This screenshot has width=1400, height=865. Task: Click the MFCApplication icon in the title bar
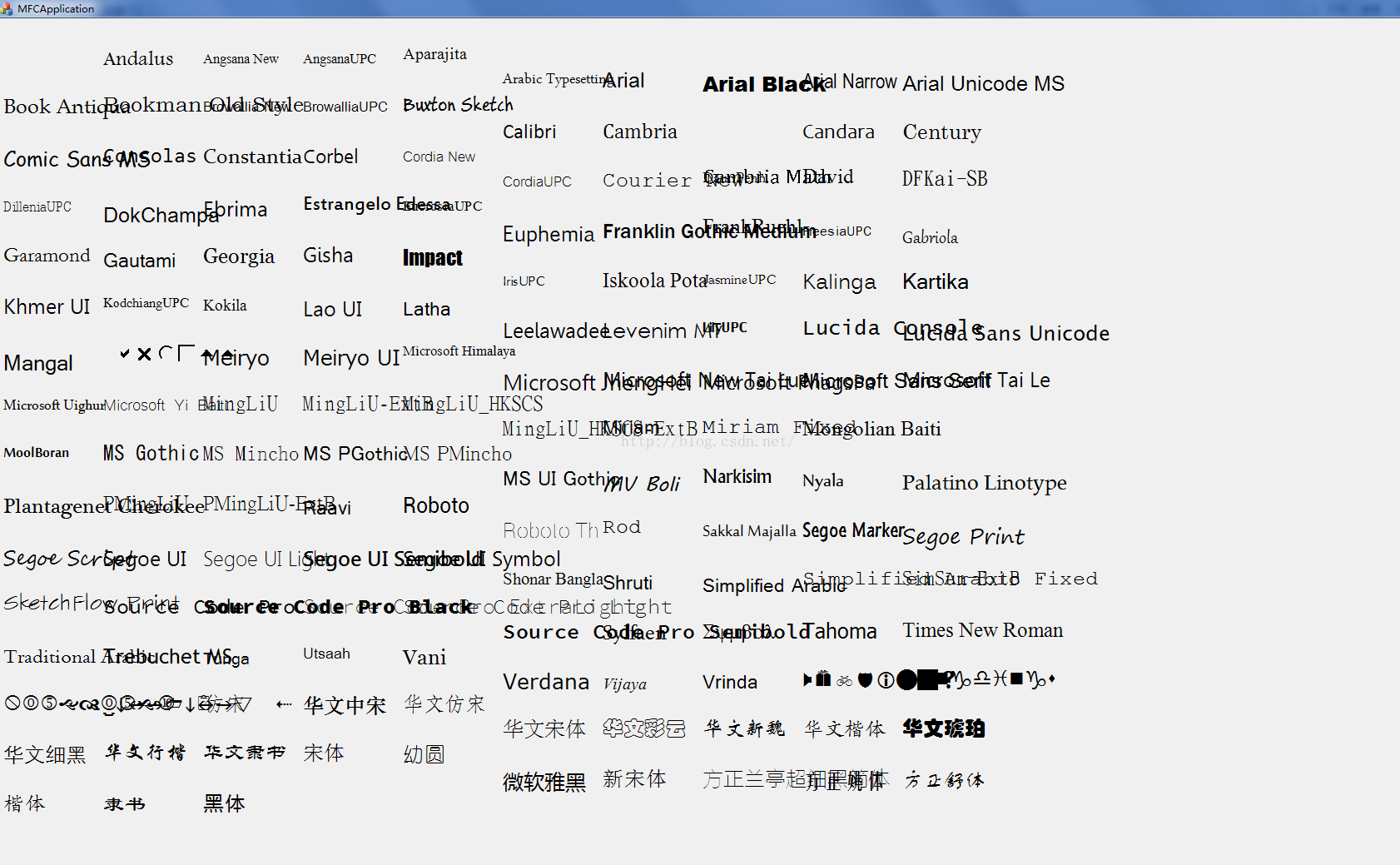(7, 8)
